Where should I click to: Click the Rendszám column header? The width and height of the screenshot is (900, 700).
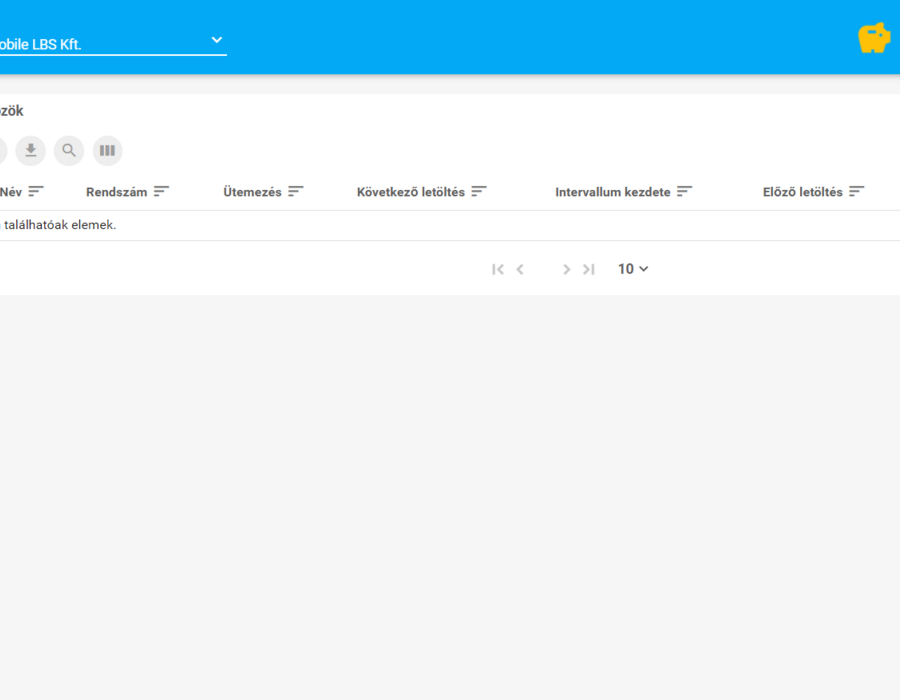(x=117, y=192)
